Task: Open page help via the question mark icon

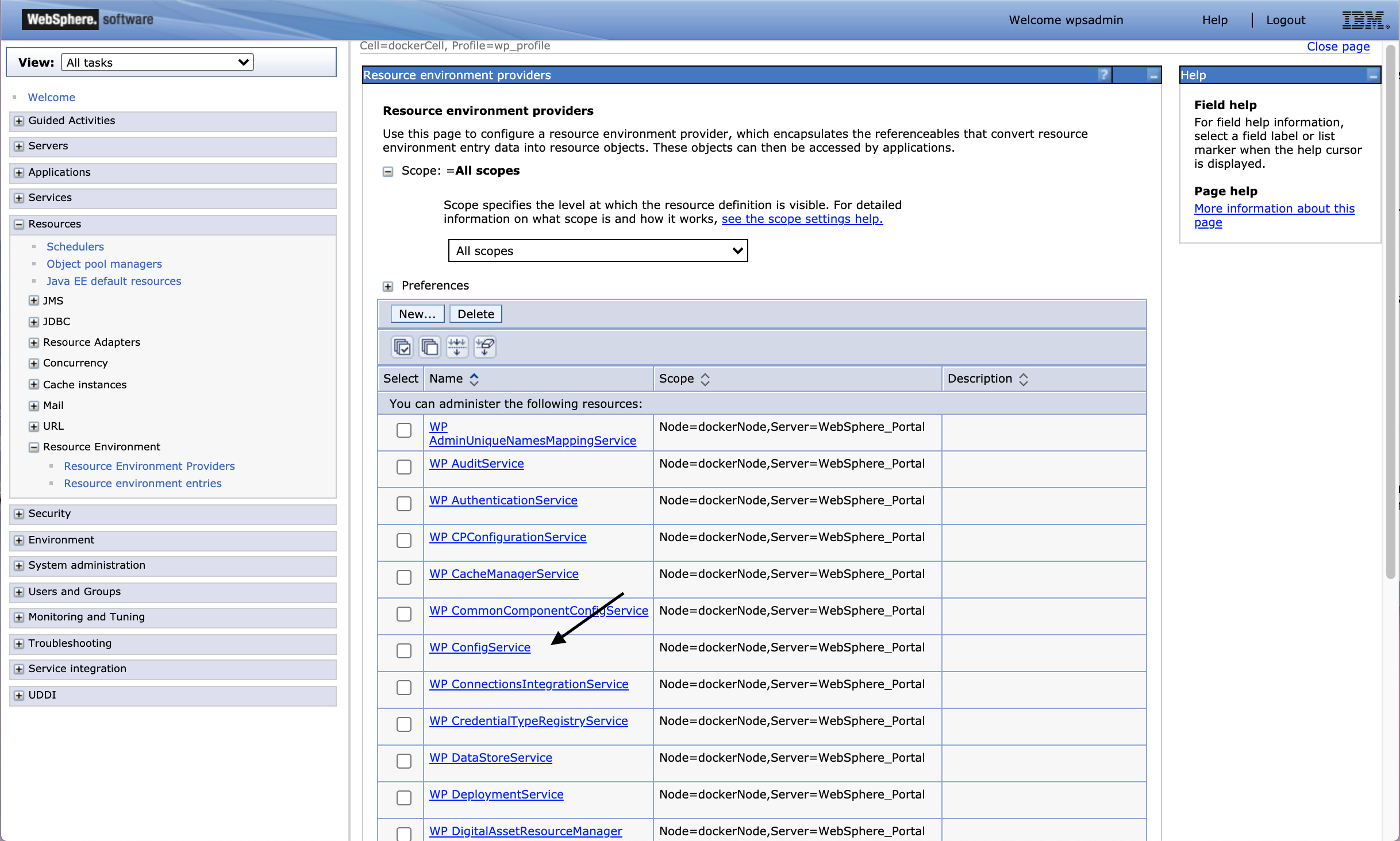Action: tap(1104, 75)
